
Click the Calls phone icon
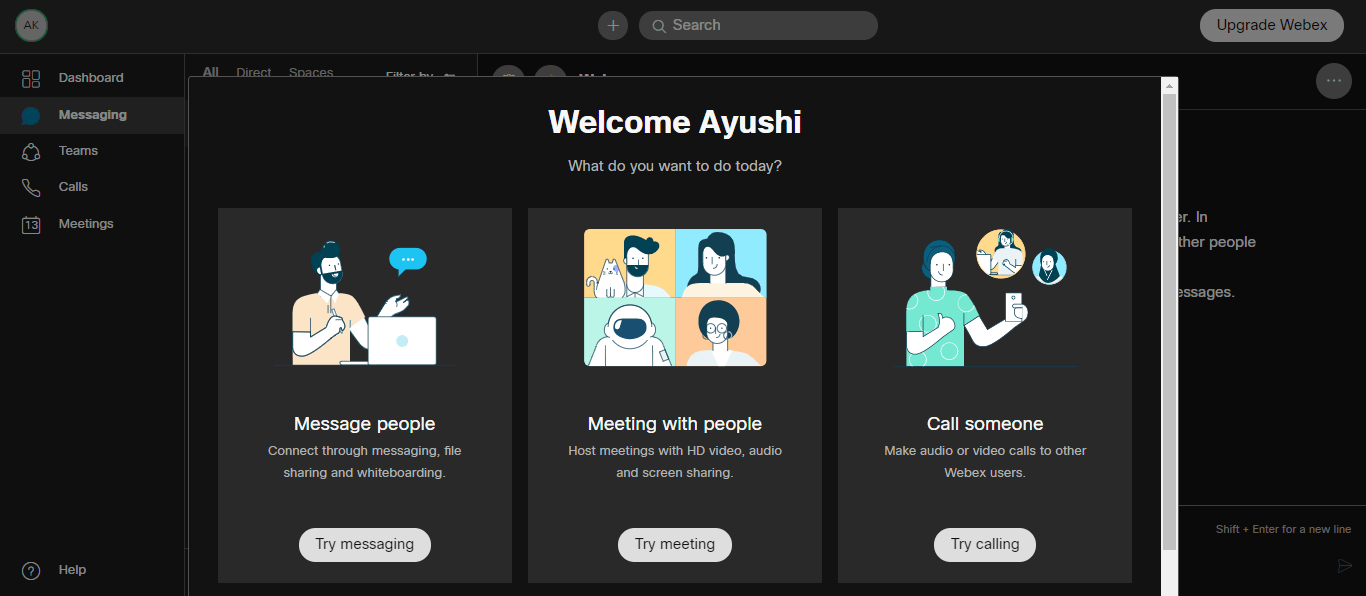tap(31, 187)
